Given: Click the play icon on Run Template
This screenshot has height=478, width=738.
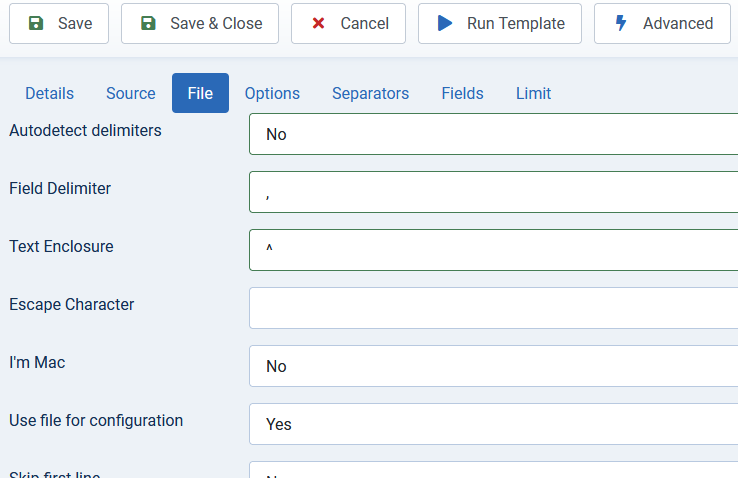Looking at the screenshot, I should (x=445, y=23).
